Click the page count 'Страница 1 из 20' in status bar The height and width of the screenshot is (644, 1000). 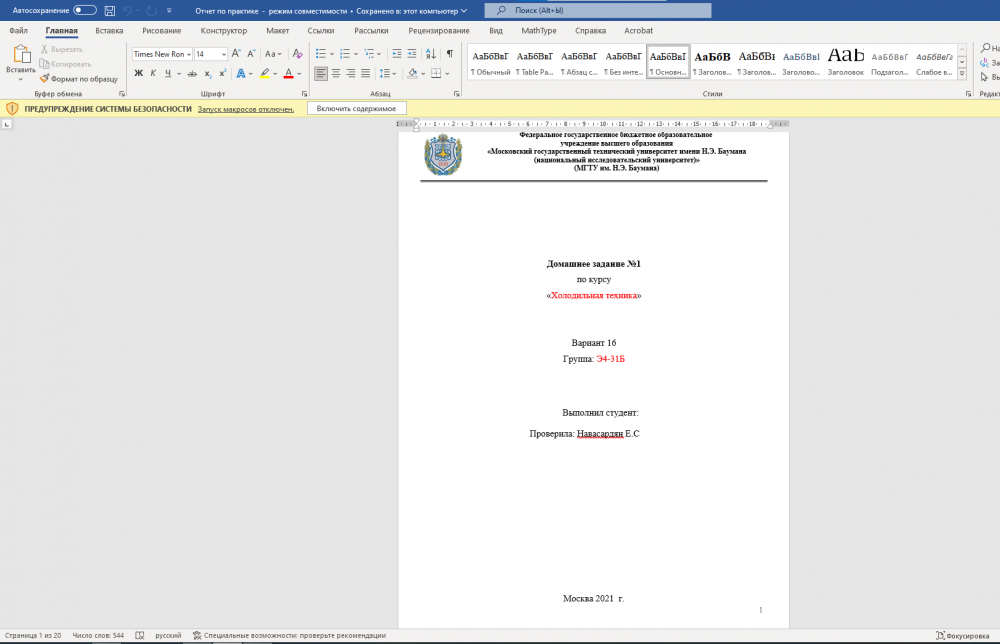tap(33, 635)
